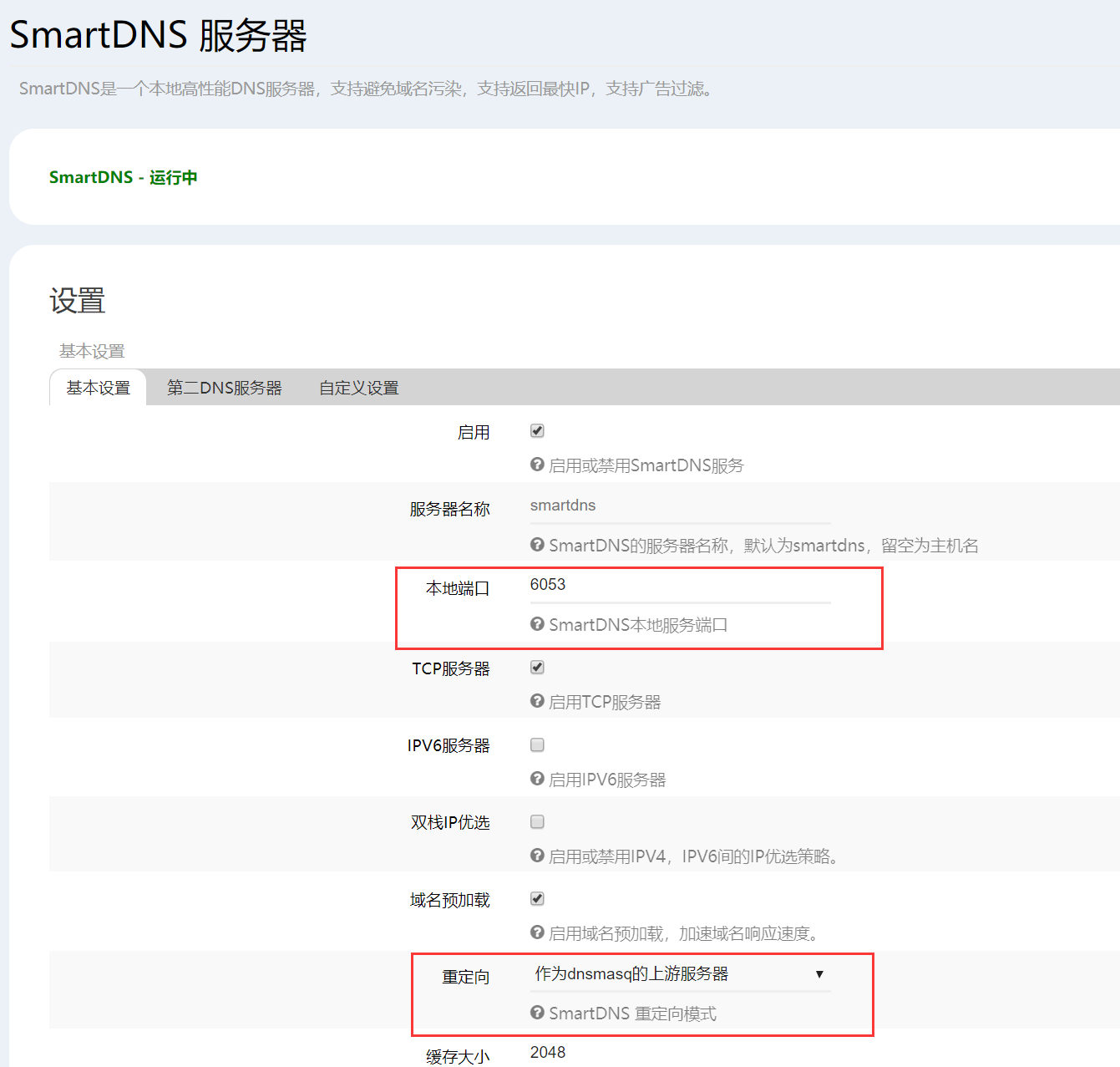This screenshot has width=1120, height=1067.
Task: Click the SmartDNS - 运行中 status text
Action: coord(124,177)
